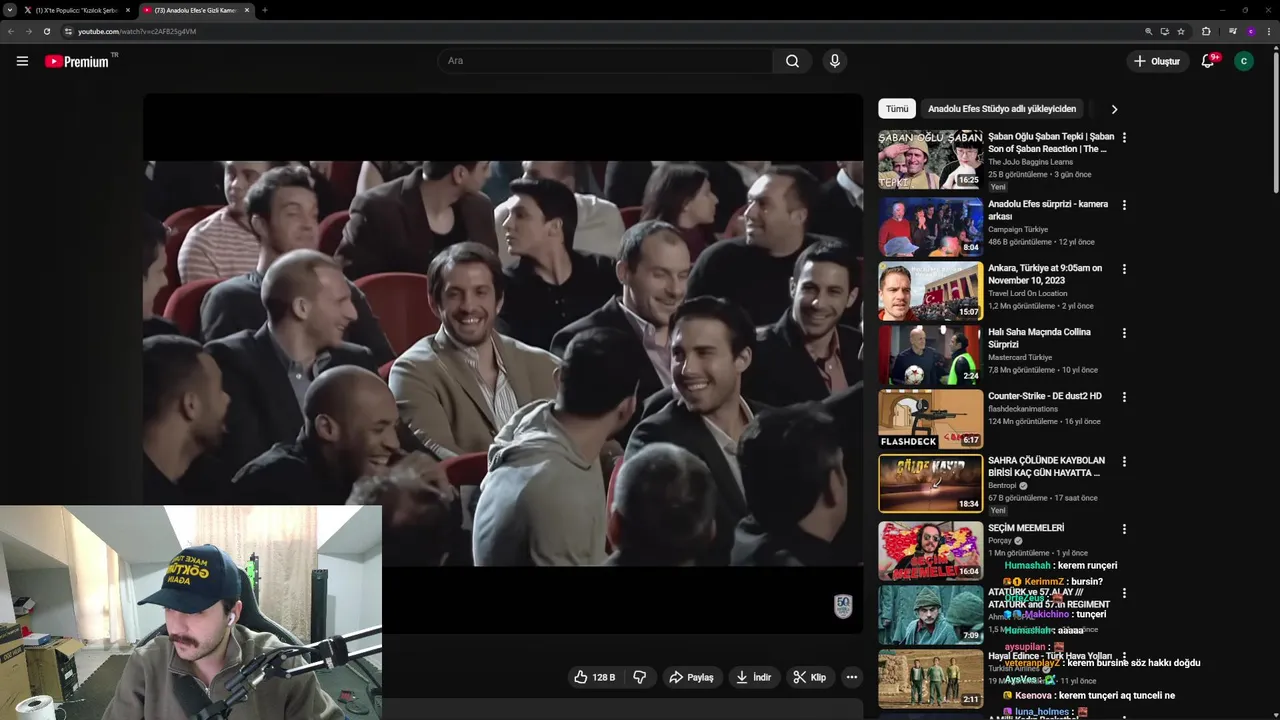This screenshot has width=1280, height=720.
Task: Open the Şaban Oğlu Şaban 16:25 thumbnail
Action: pos(931,159)
